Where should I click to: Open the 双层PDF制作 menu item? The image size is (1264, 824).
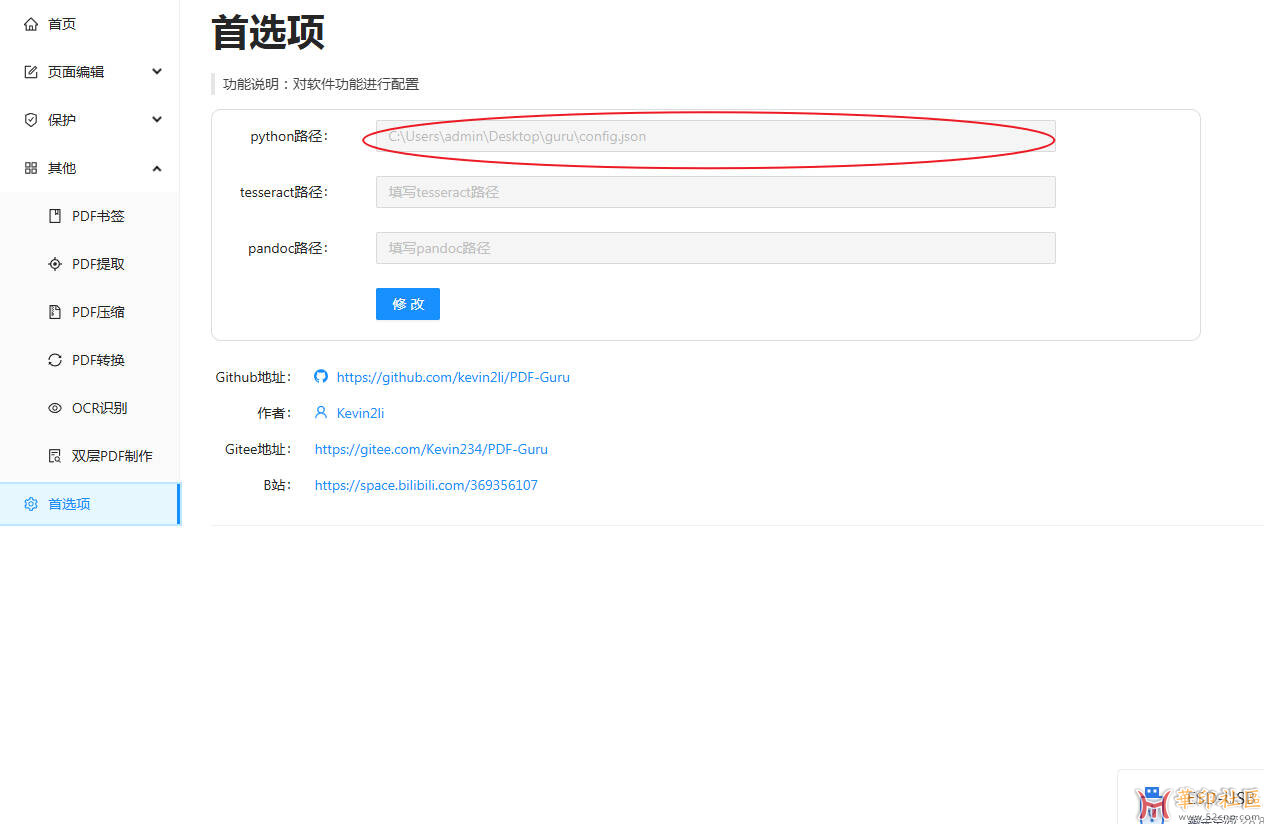coord(112,456)
